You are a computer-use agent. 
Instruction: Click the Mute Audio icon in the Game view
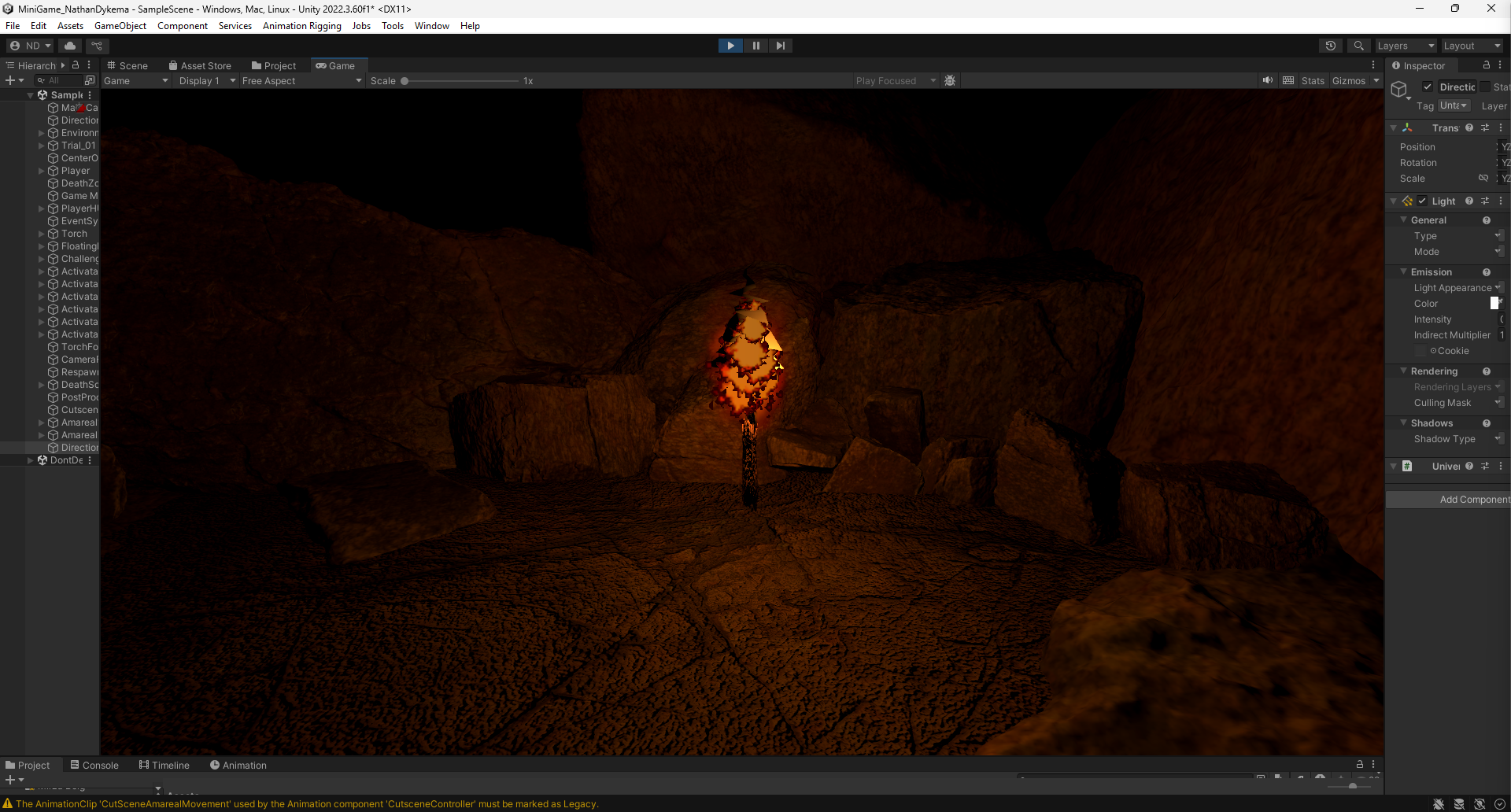(x=1267, y=80)
